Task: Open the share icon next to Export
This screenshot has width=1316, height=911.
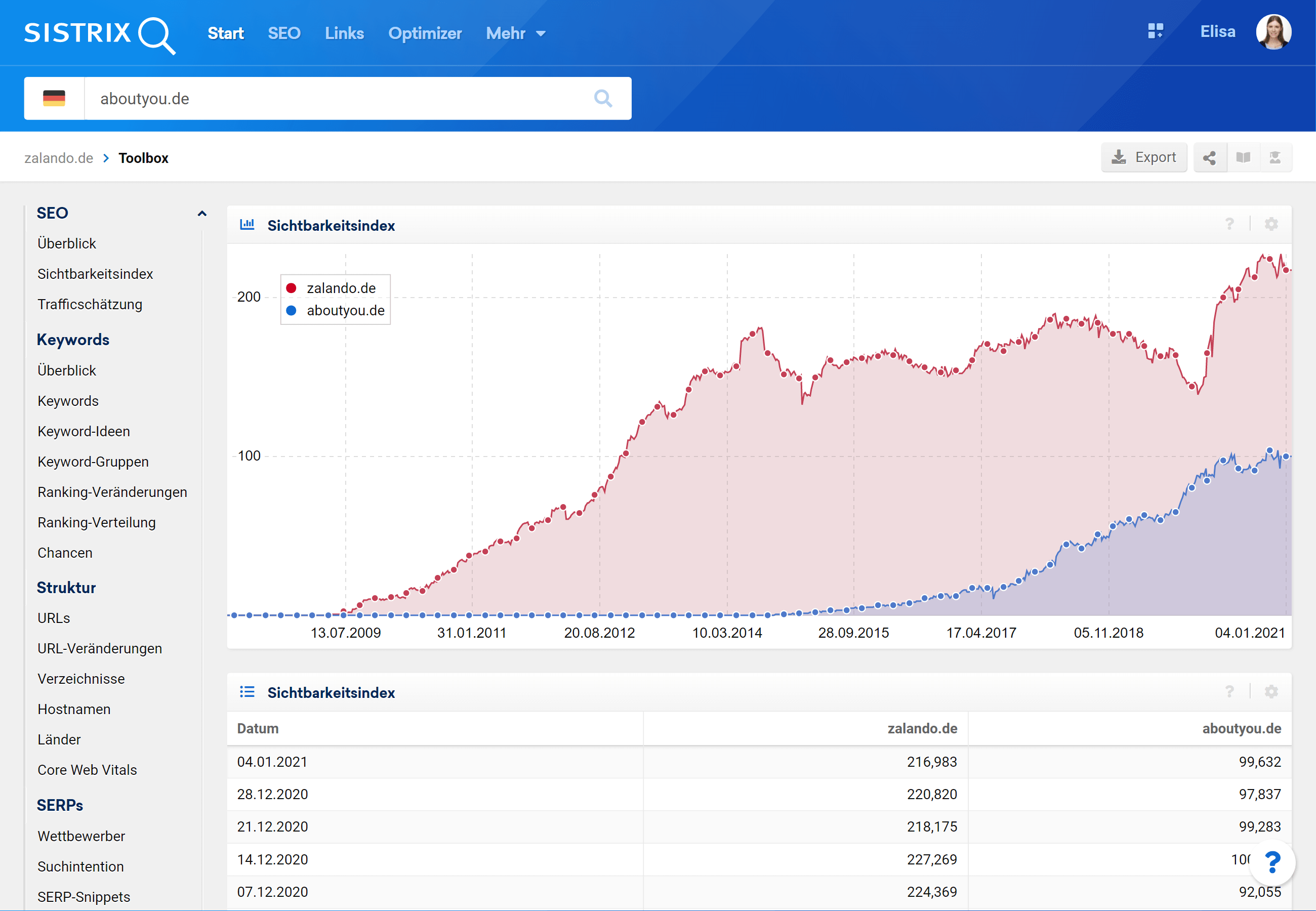Action: coord(1209,157)
